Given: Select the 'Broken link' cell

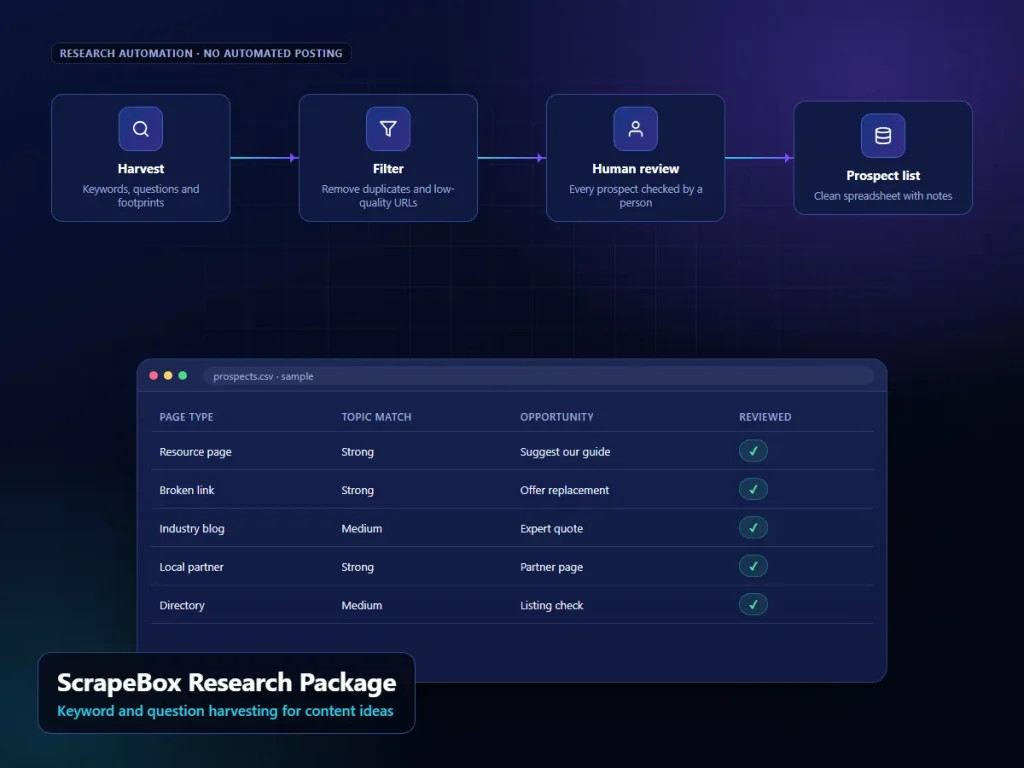Looking at the screenshot, I should pyautogui.click(x=187, y=490).
